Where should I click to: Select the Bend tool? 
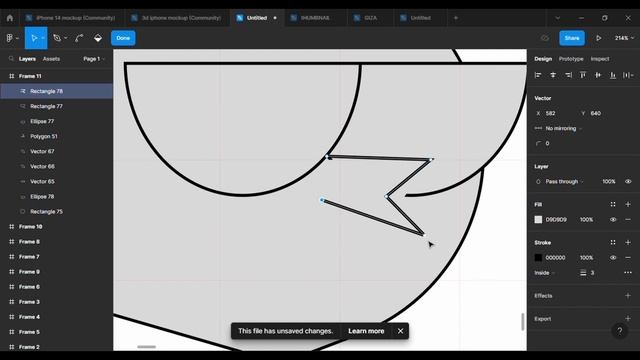[x=79, y=38]
